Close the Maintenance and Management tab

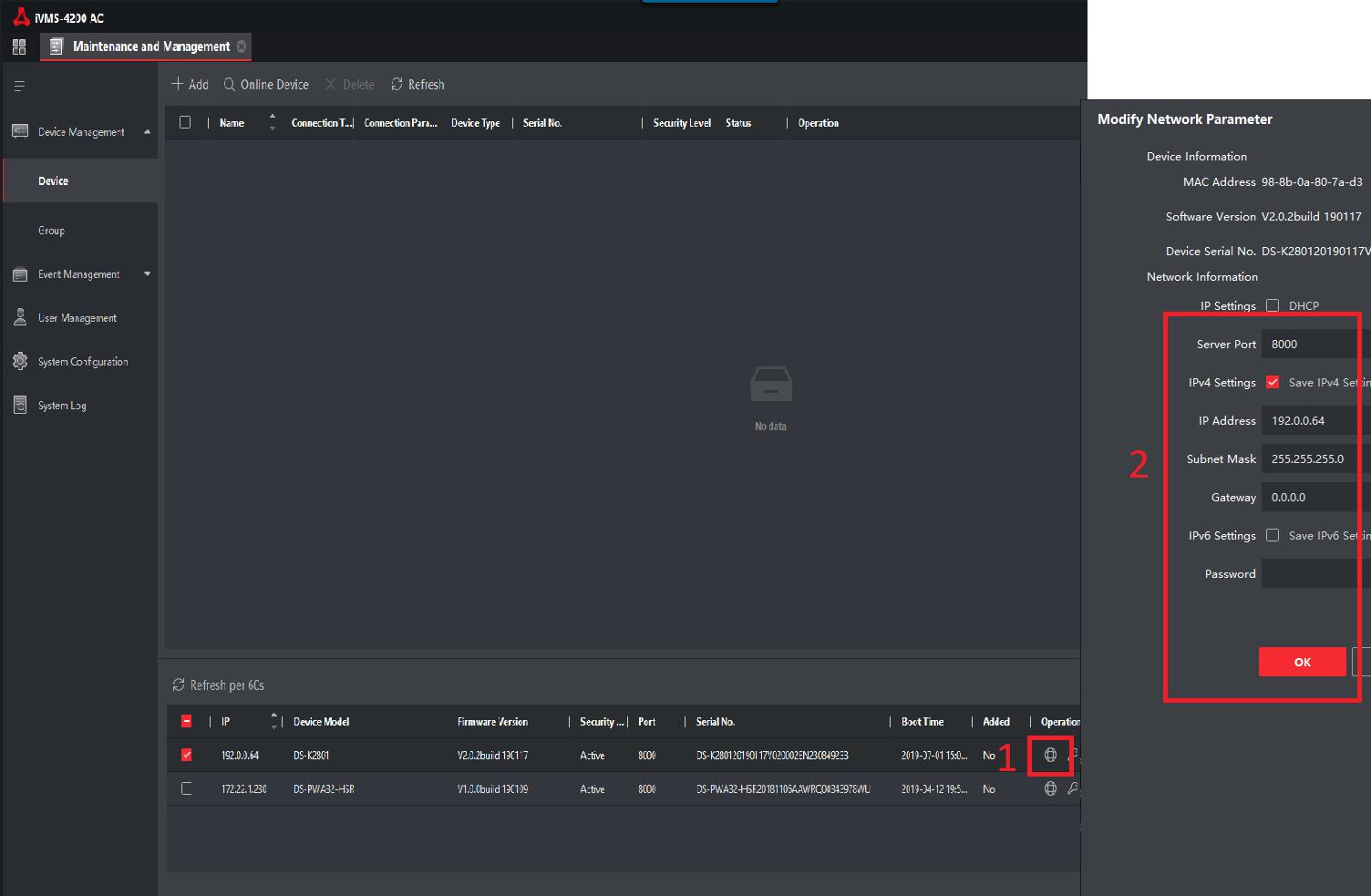[x=242, y=46]
